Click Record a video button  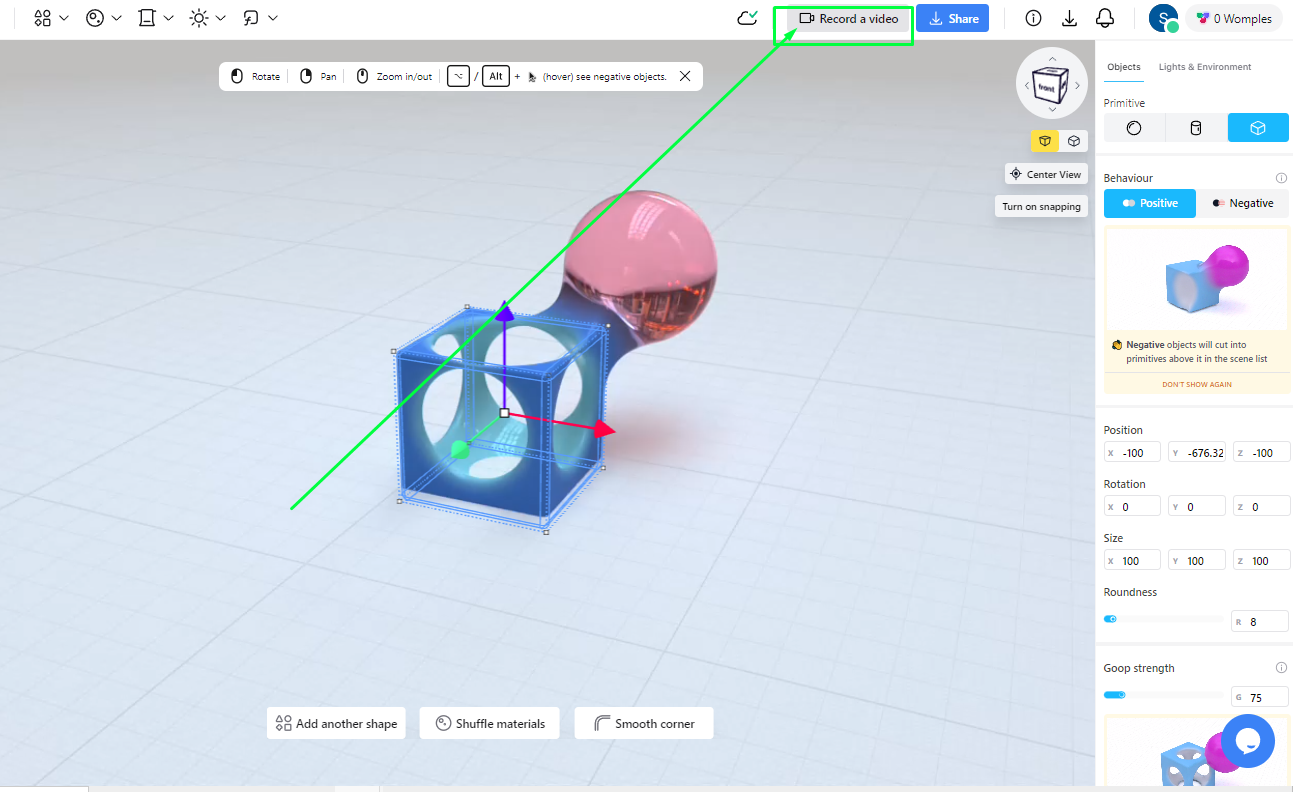click(849, 19)
